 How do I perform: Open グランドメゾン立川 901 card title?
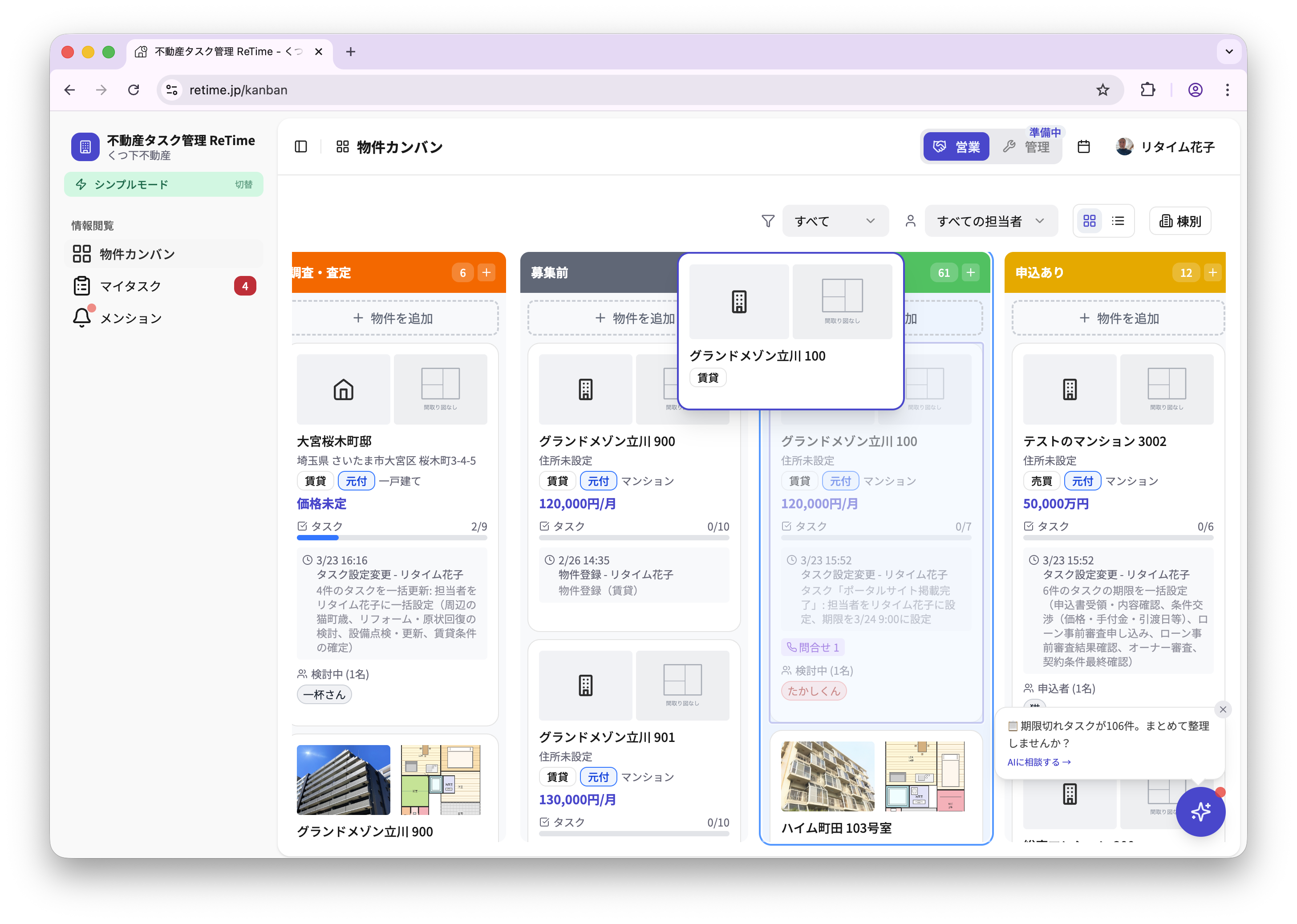pyautogui.click(x=606, y=737)
